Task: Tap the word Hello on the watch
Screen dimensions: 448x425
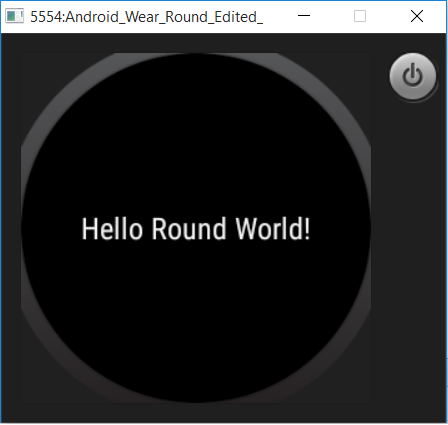Action: tap(112, 229)
